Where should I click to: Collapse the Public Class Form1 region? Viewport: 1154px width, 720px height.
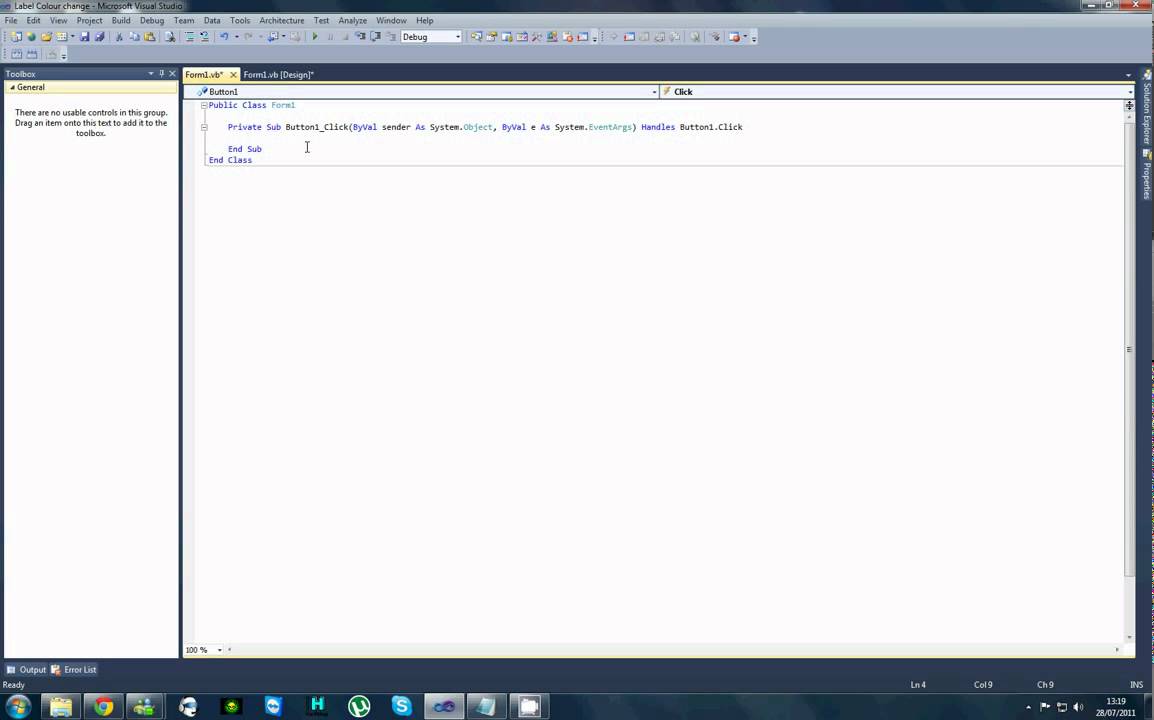click(204, 105)
